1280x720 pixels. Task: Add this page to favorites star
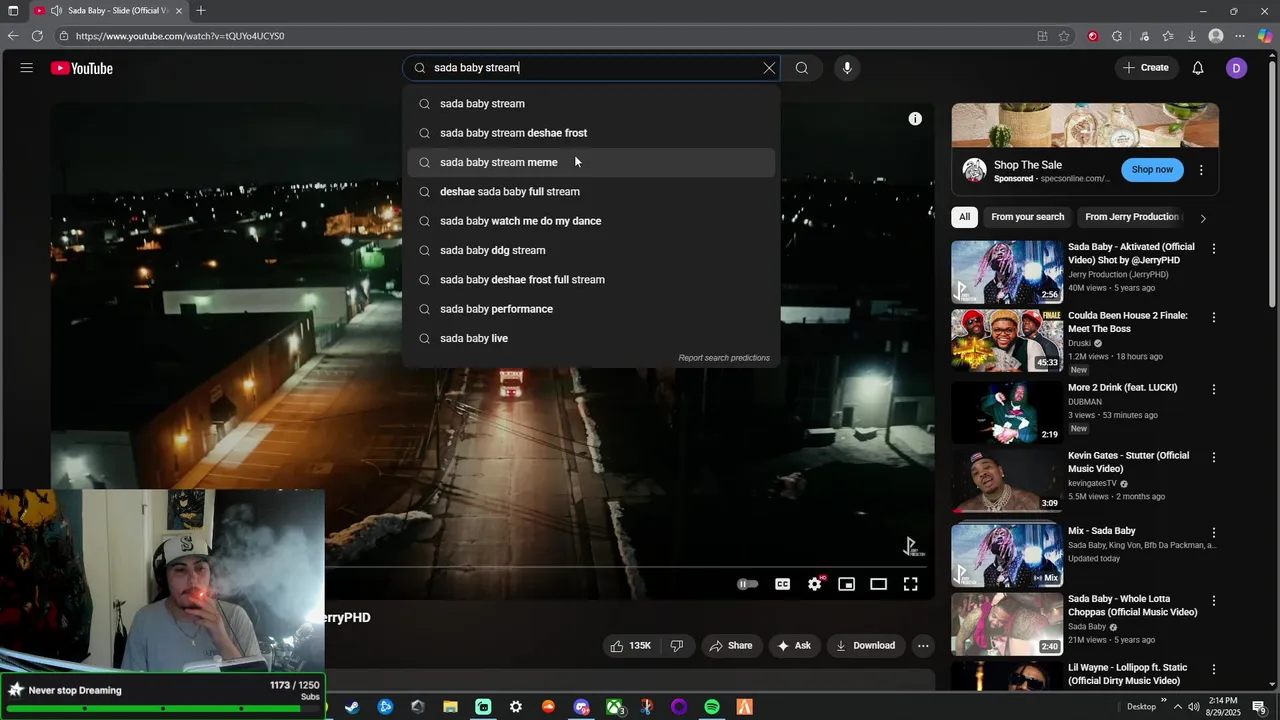tap(1064, 36)
